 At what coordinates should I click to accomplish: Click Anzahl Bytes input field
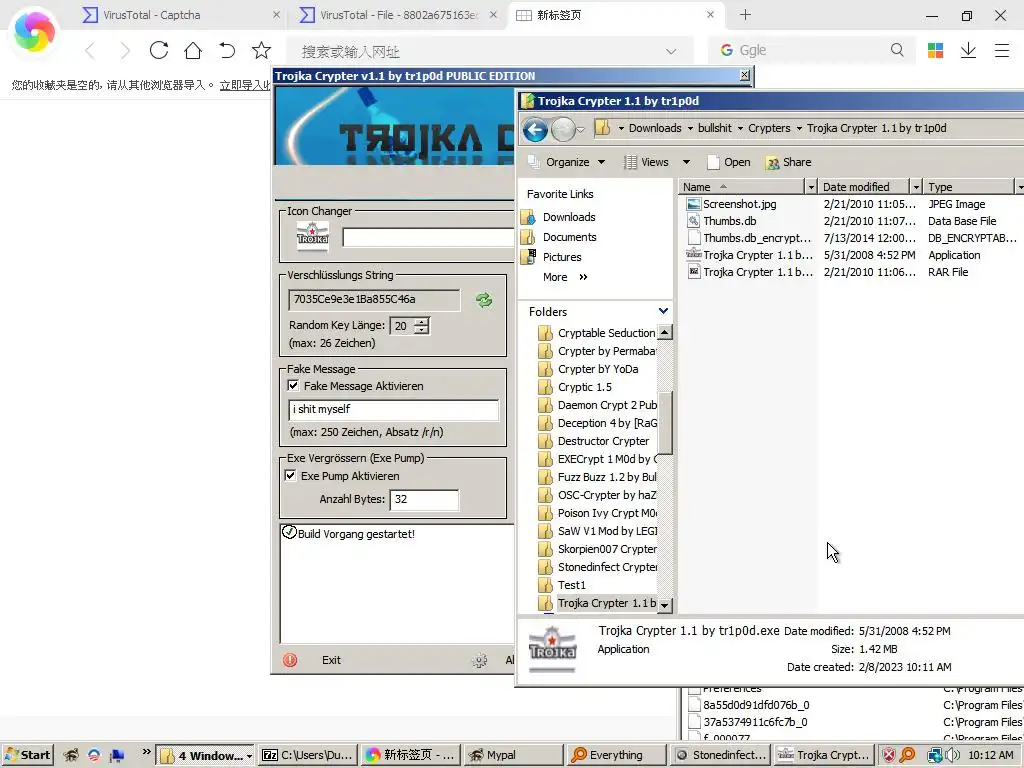point(424,500)
